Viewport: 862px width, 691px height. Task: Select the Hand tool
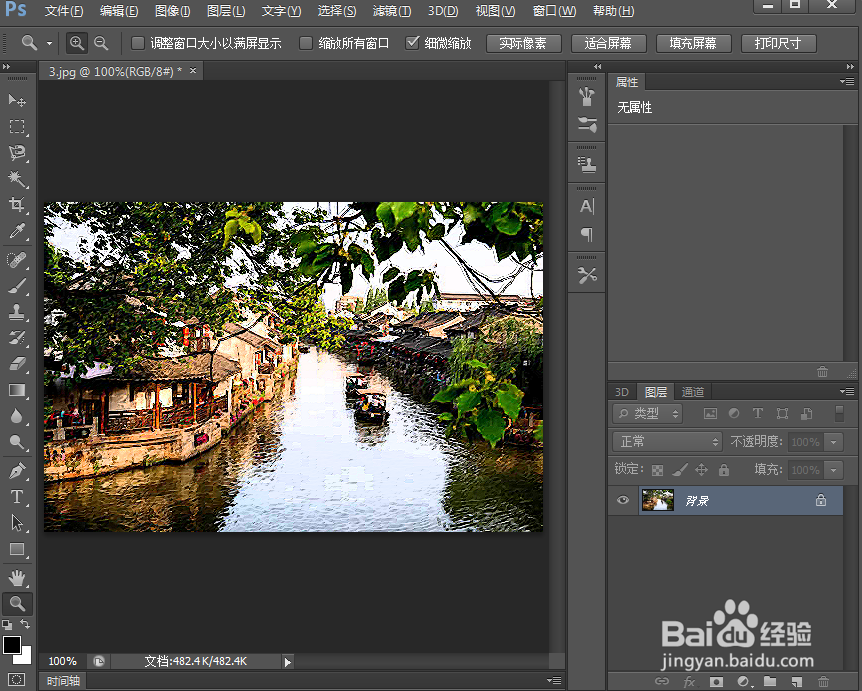[x=17, y=578]
